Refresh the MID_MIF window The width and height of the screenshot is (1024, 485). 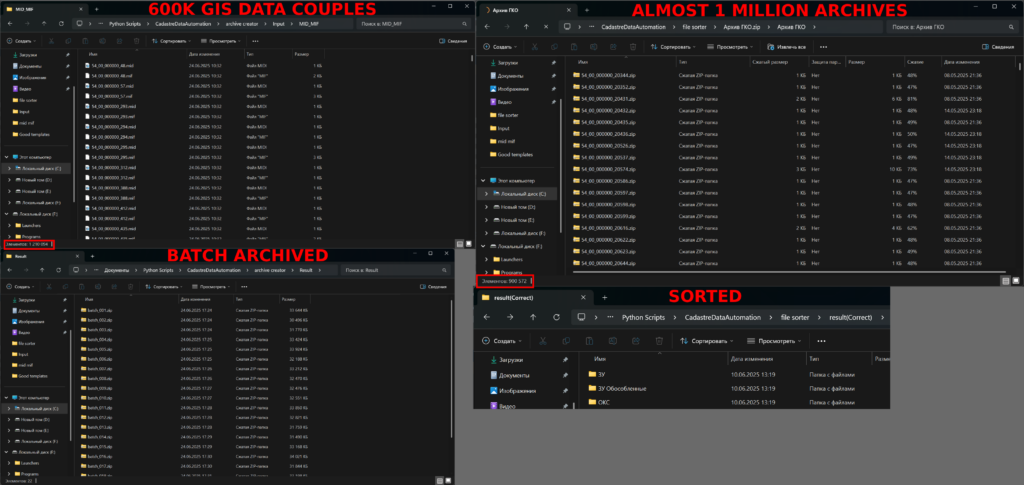tap(61, 23)
